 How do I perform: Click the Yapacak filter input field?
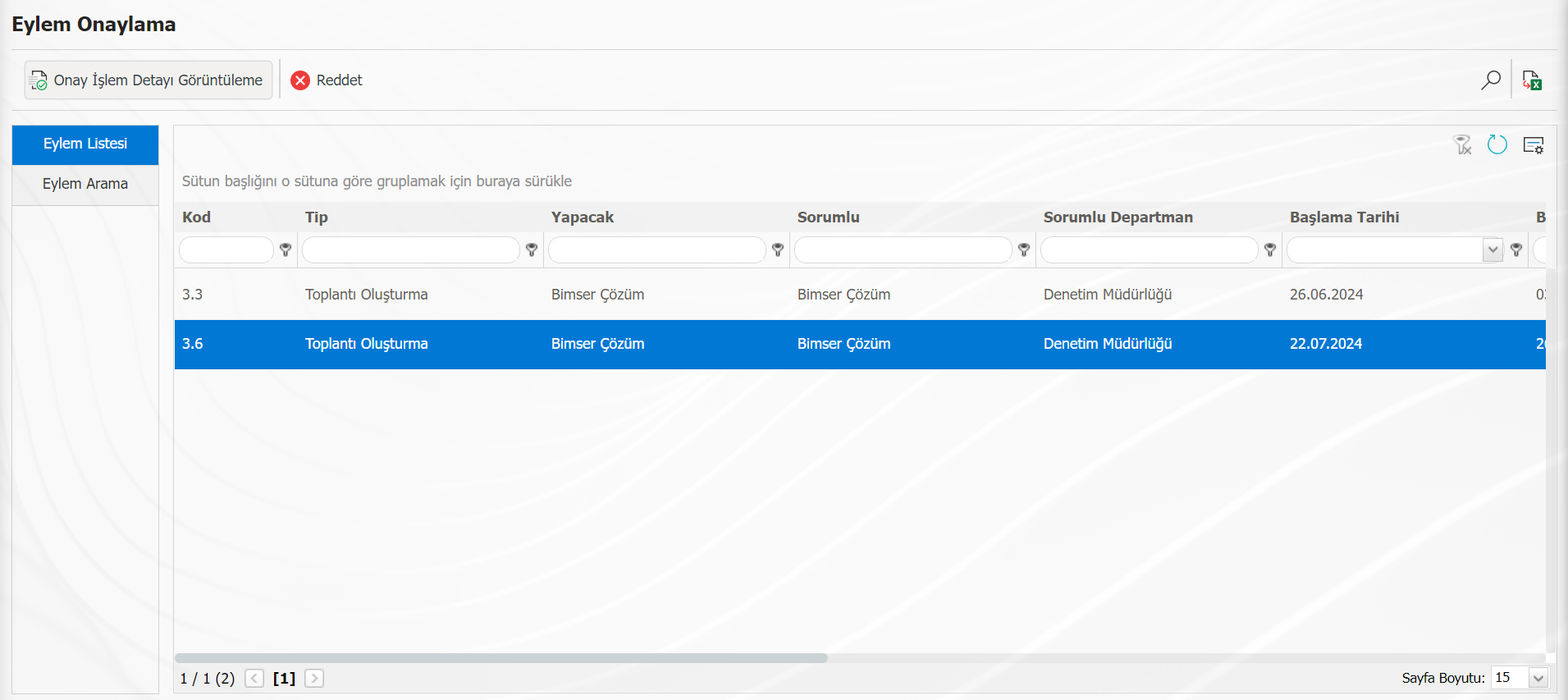(657, 249)
